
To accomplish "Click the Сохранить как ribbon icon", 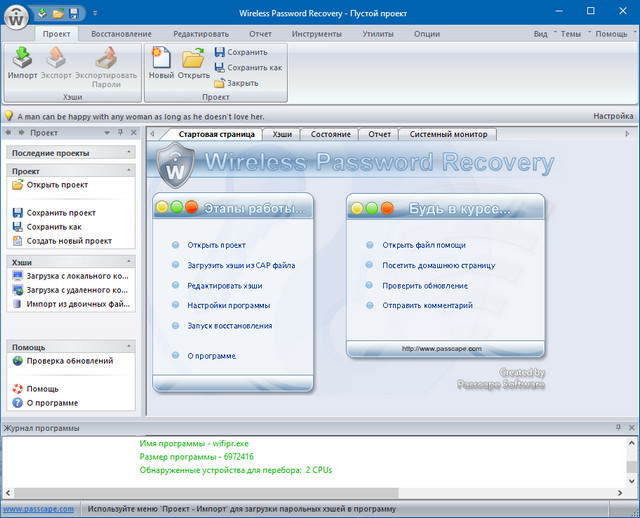I will [x=219, y=68].
